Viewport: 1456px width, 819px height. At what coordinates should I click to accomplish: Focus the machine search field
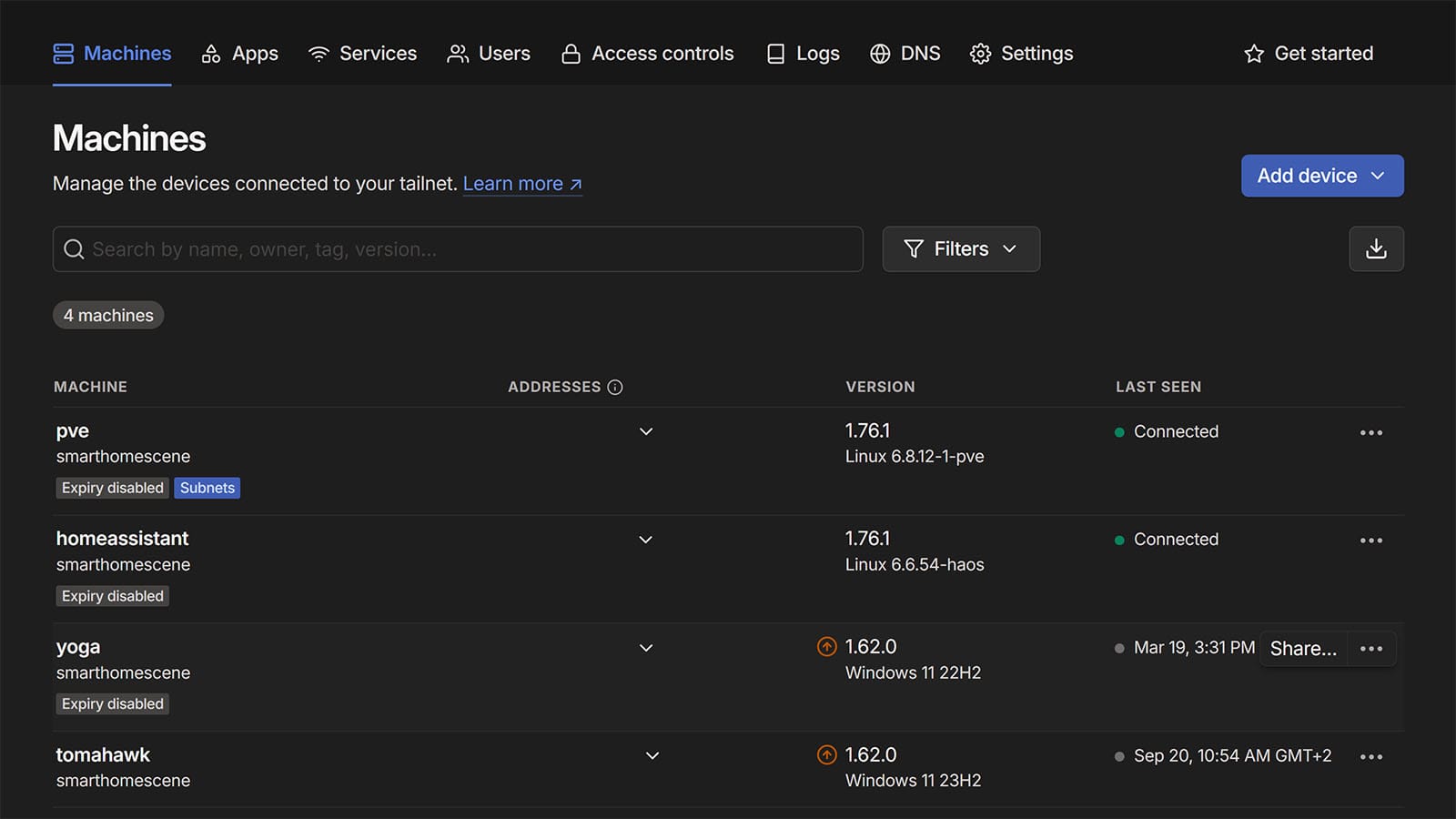point(458,249)
